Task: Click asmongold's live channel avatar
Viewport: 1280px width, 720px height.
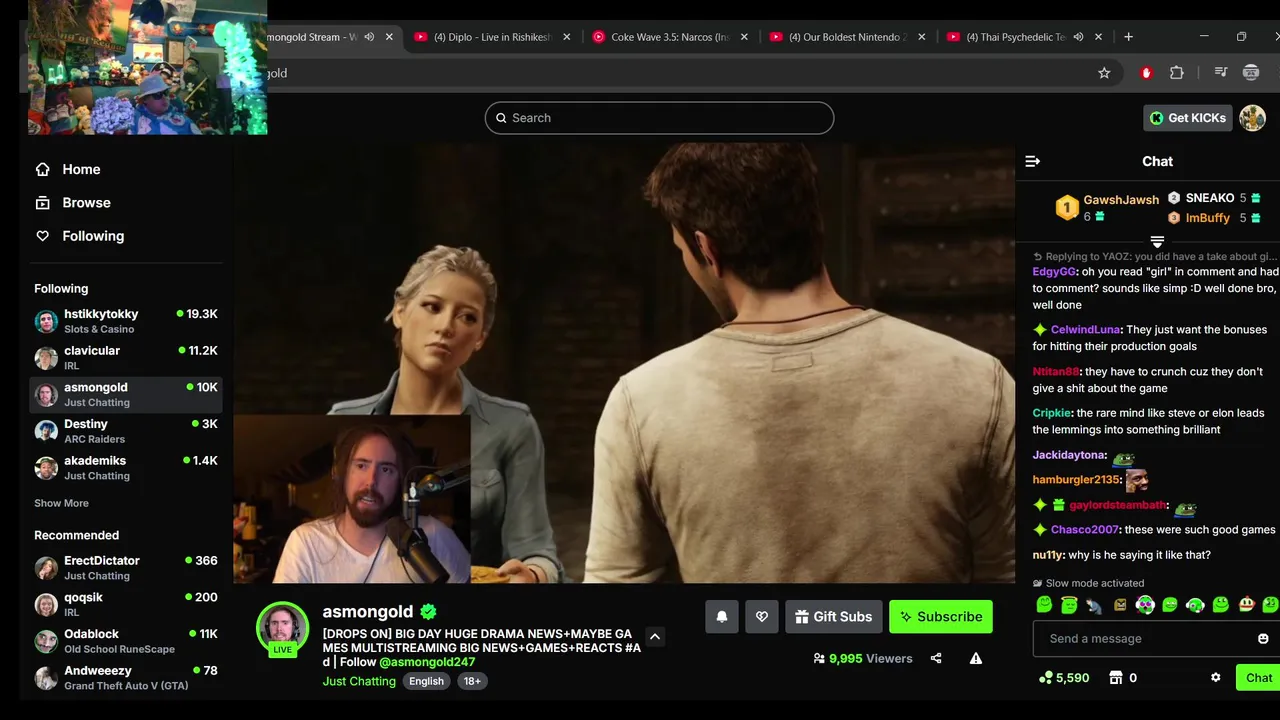Action: click(x=283, y=629)
